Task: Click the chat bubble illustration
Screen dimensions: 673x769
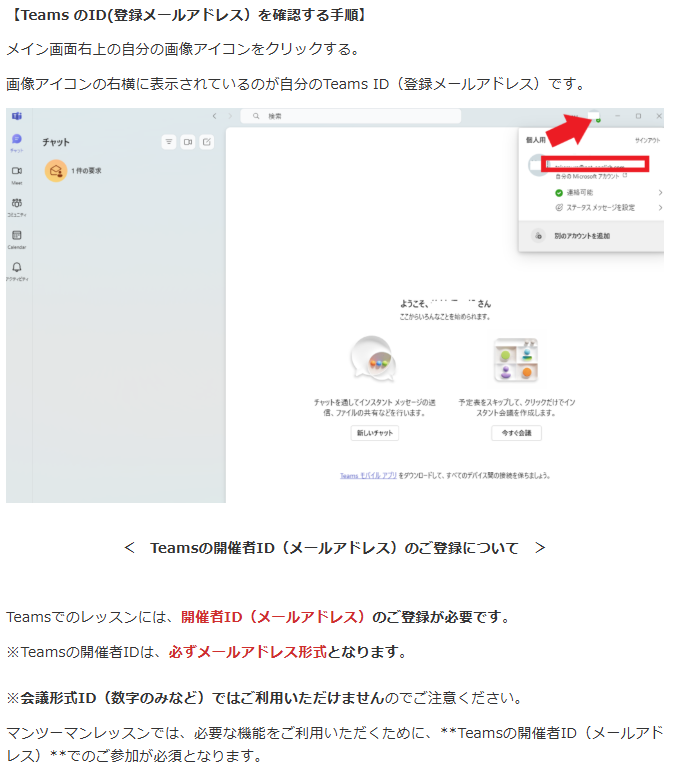Action: pos(374,359)
